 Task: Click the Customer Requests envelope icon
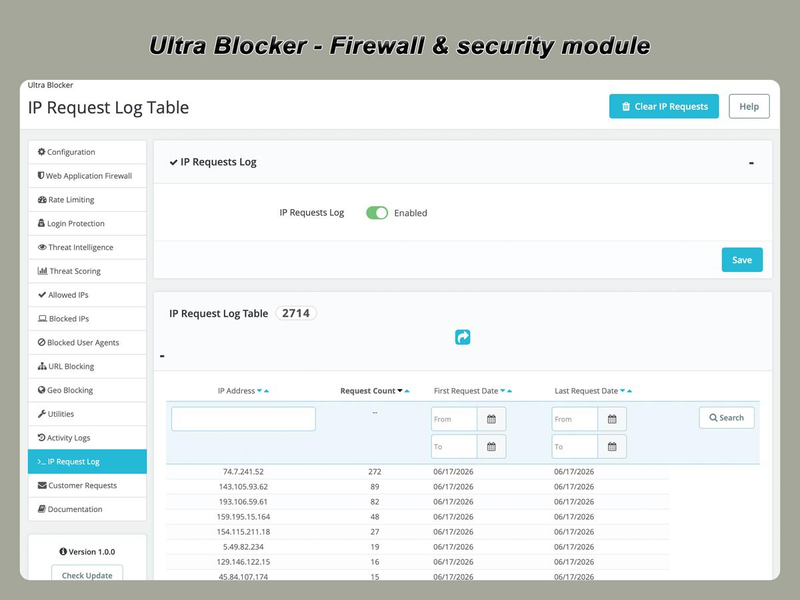42,485
